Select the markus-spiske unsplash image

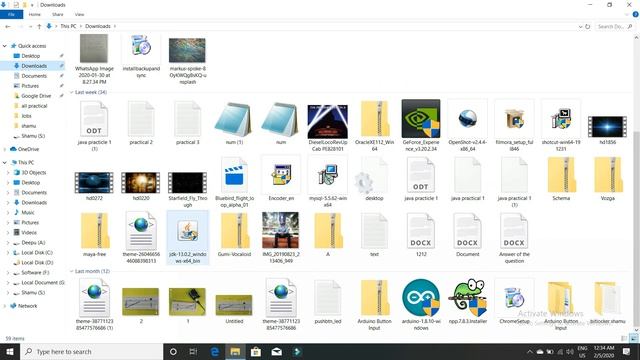[187, 50]
